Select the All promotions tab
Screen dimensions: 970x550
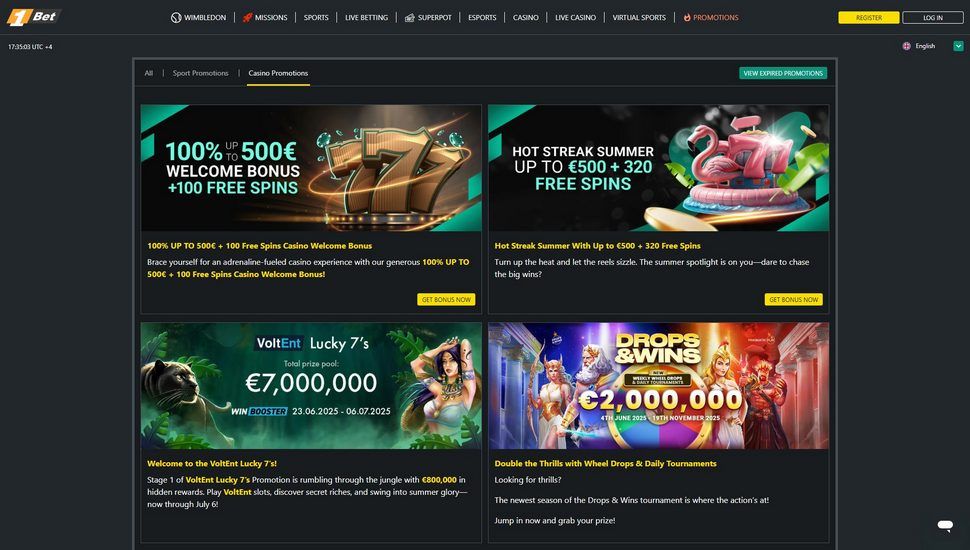point(148,73)
